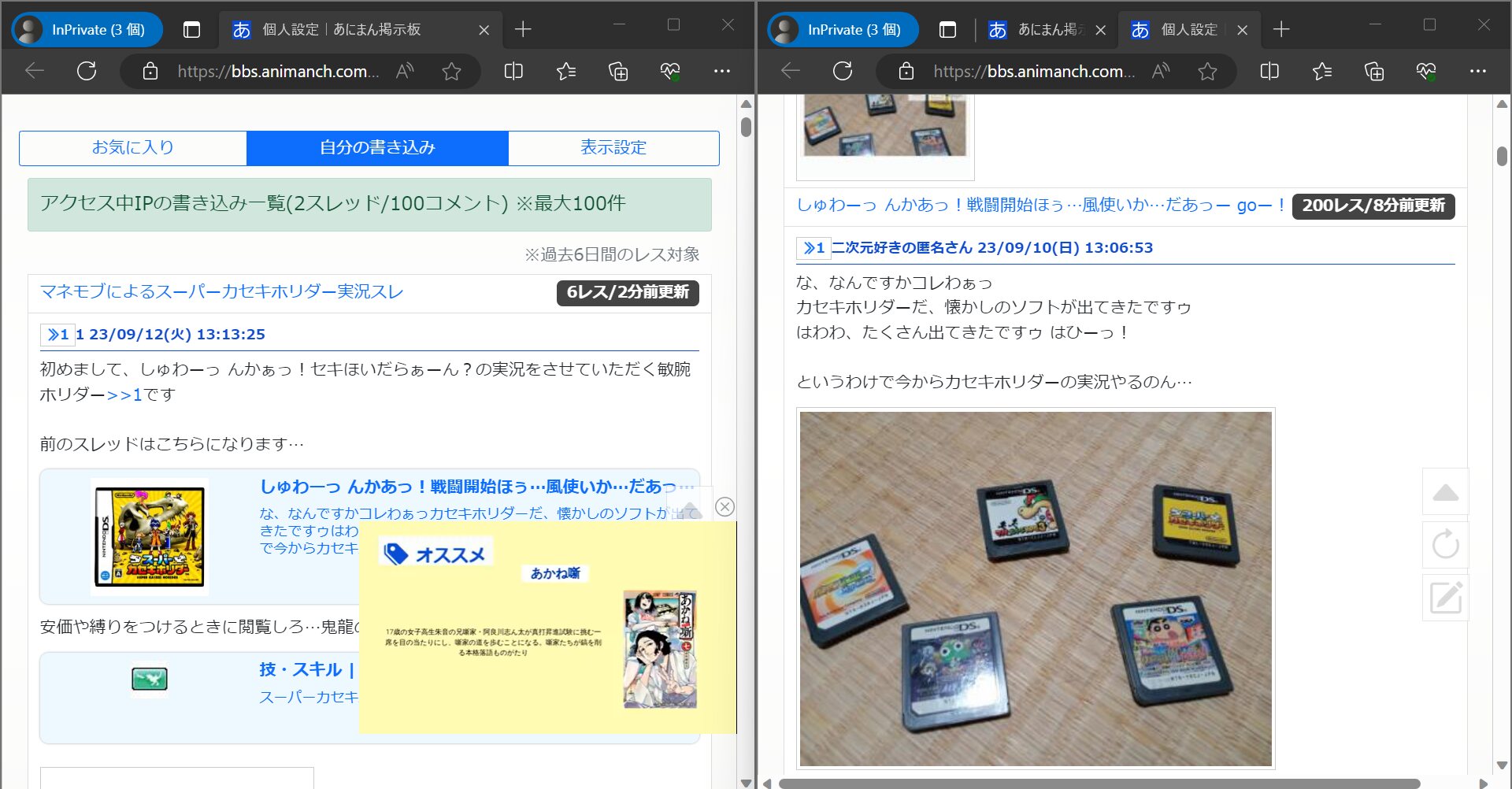Image resolution: width=1512 pixels, height=789 pixels.
Task: Click the floating reload icon on the thread page
Action: (1445, 545)
